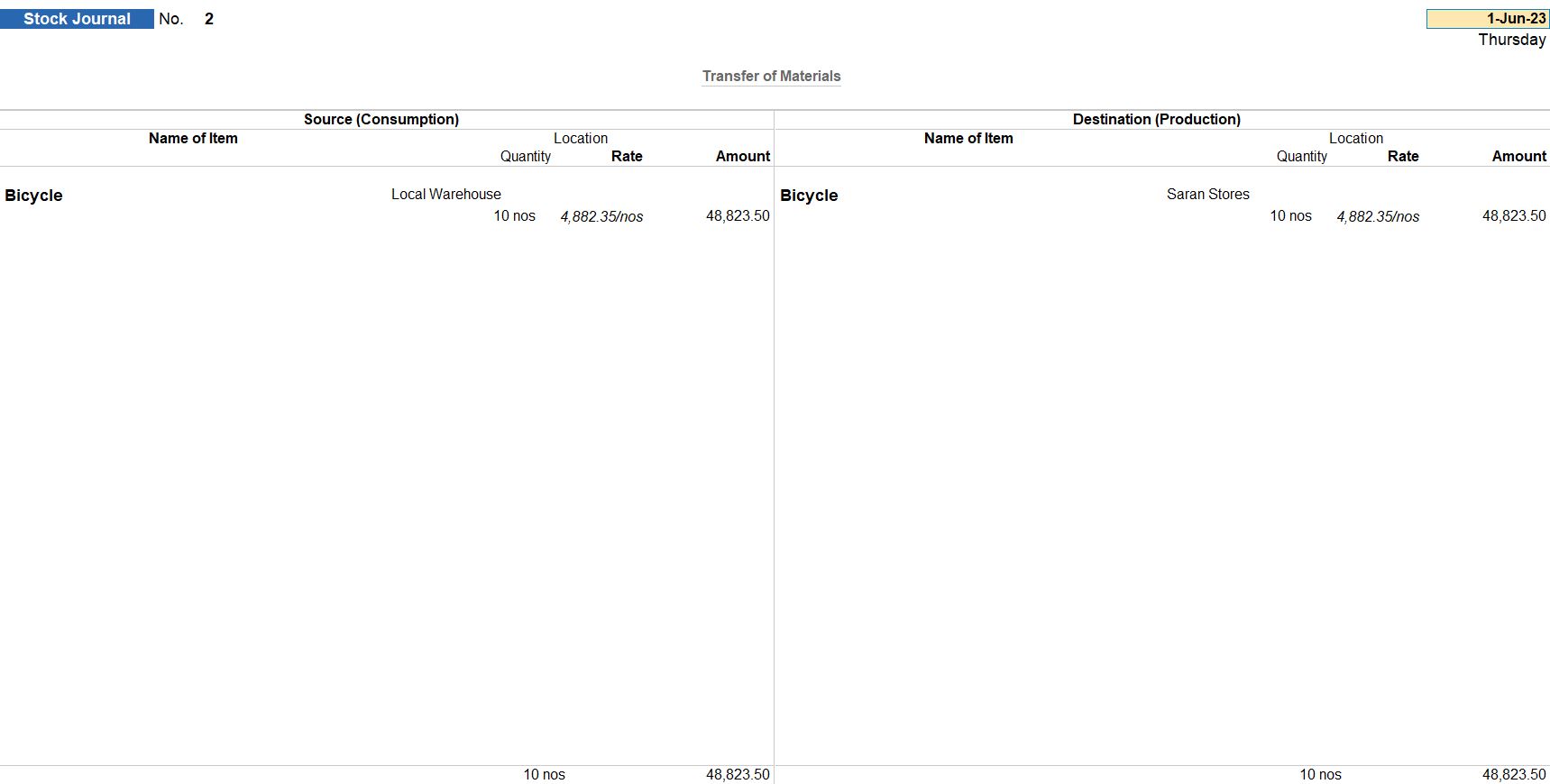Click destination total amount 48,823.50 at bottom
This screenshot has width=1550, height=784.
tap(1514, 775)
